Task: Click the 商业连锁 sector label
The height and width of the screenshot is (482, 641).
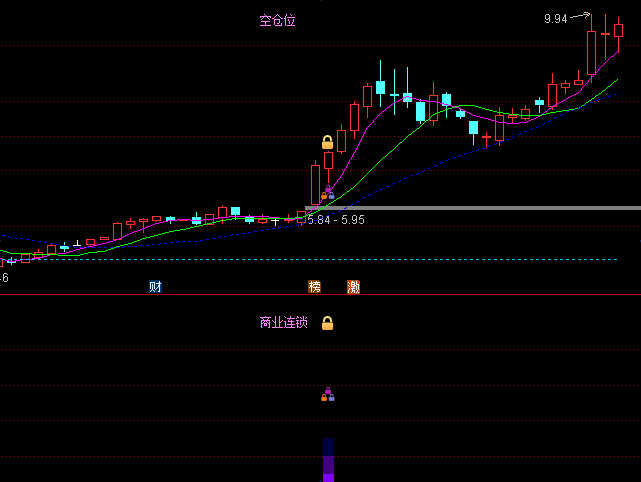Action: 284,323
